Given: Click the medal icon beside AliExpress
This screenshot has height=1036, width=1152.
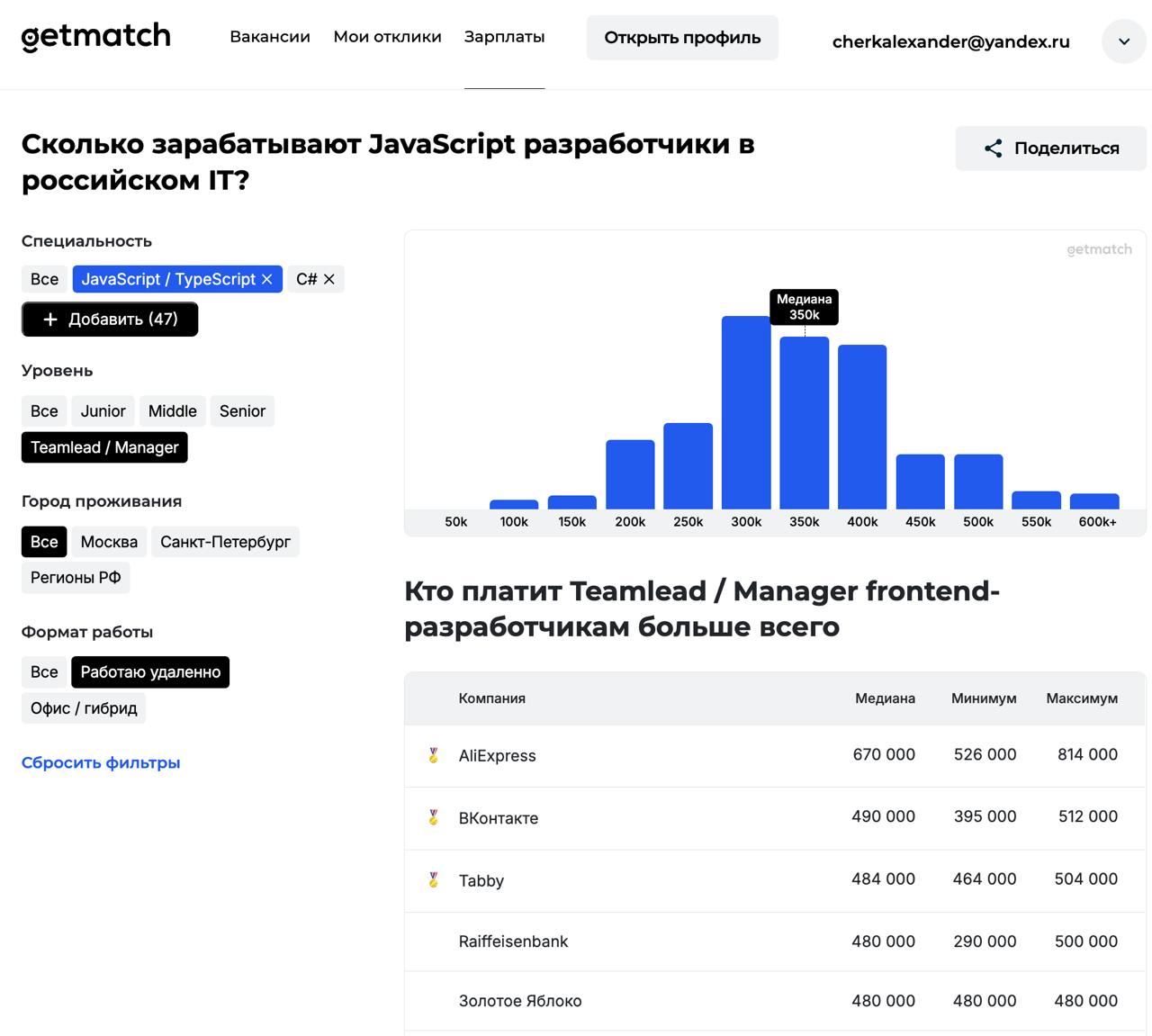Looking at the screenshot, I should tap(434, 755).
